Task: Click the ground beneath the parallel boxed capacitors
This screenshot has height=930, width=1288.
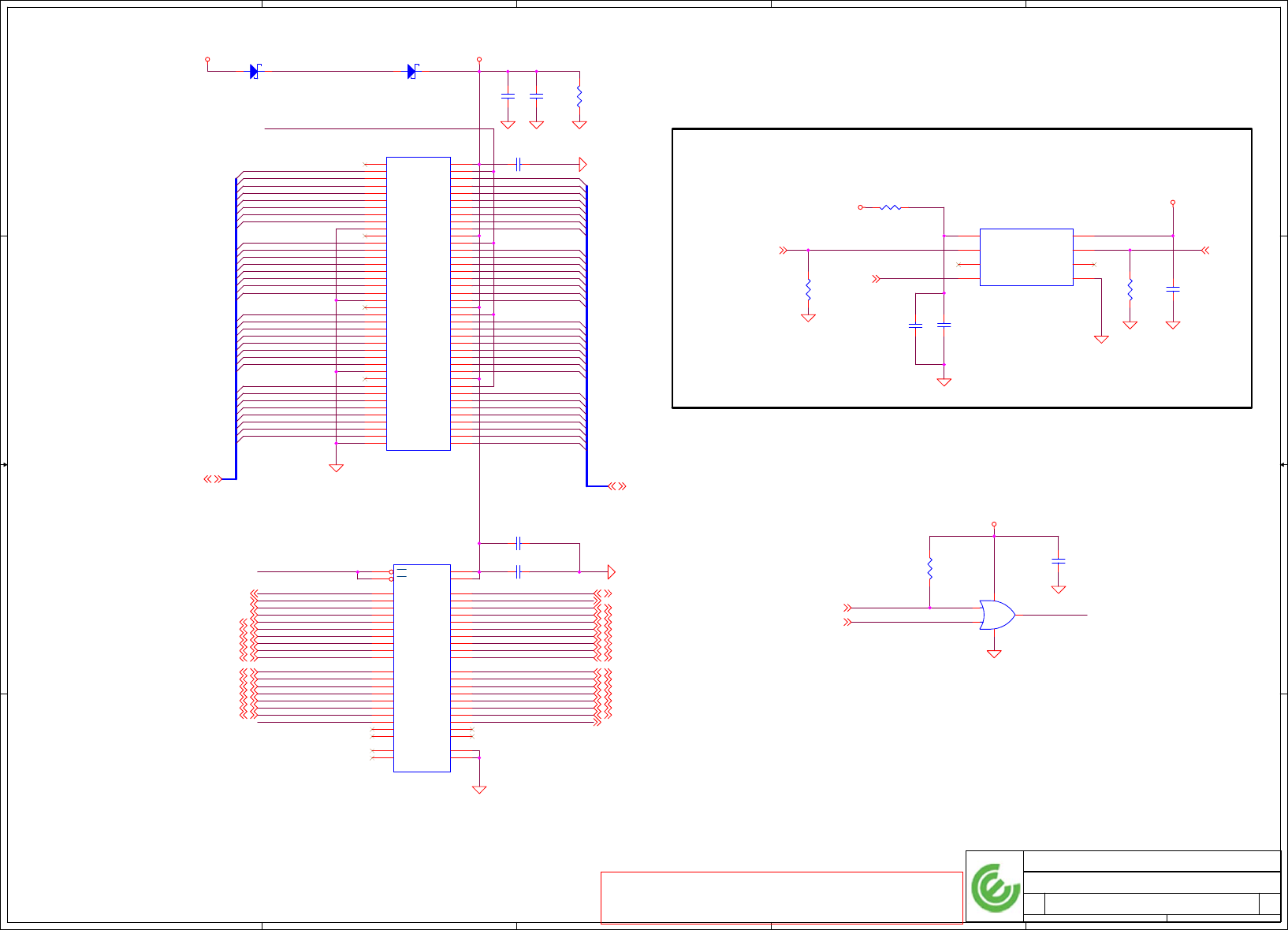Action: coord(944,382)
